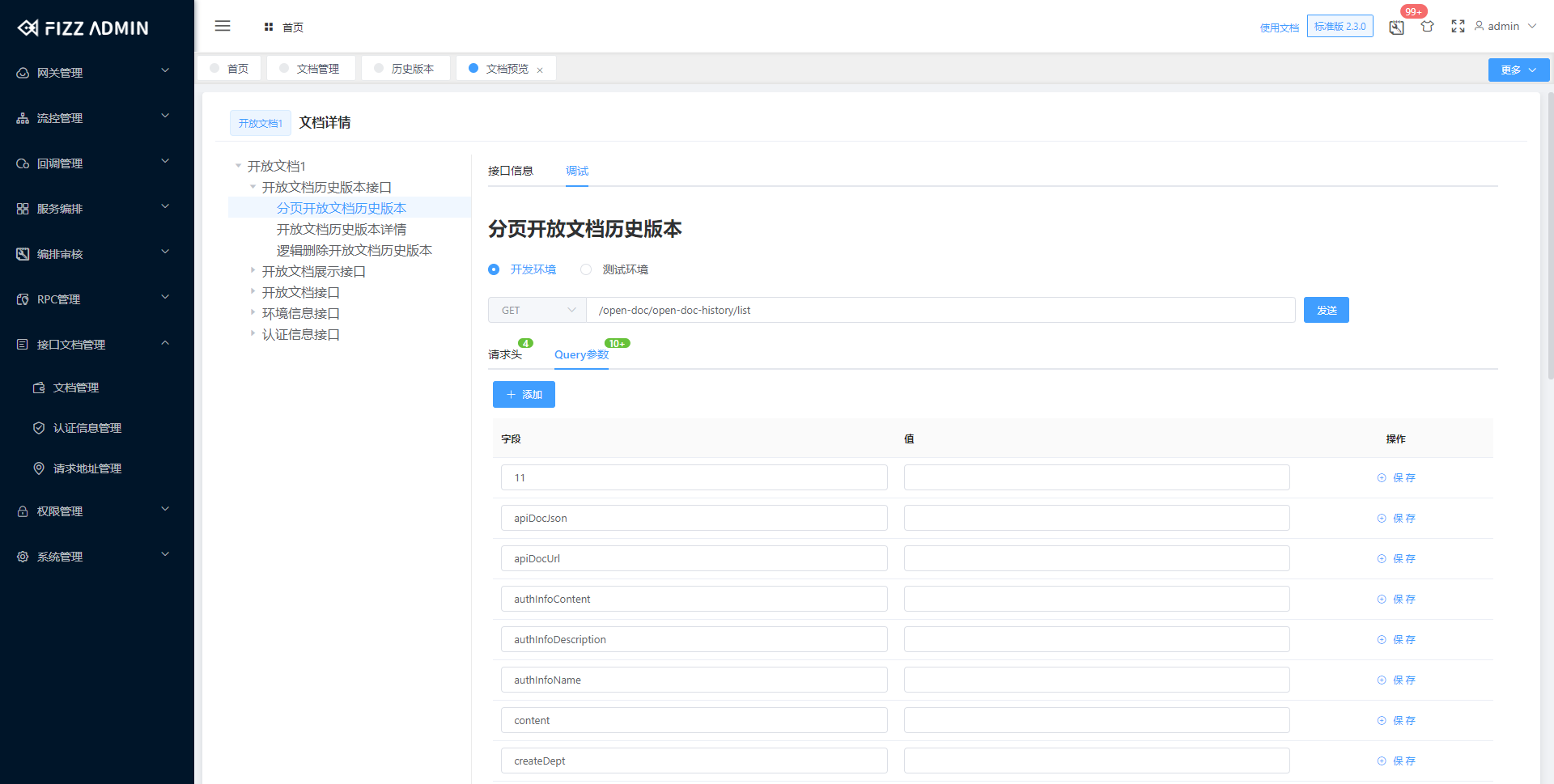This screenshot has width=1554, height=784.
Task: Expand the 认证信息接口 tree branch
Action: click(x=253, y=333)
